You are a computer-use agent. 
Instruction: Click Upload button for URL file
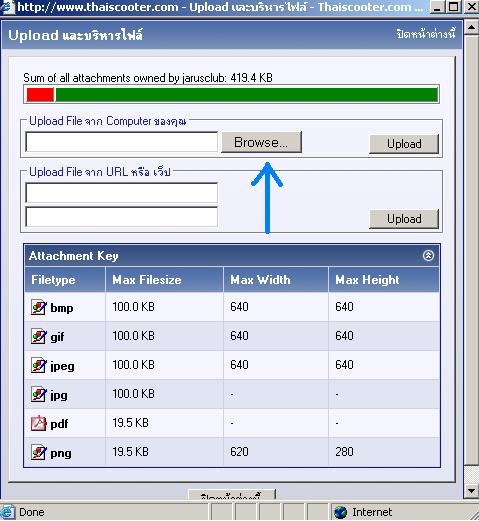click(404, 219)
